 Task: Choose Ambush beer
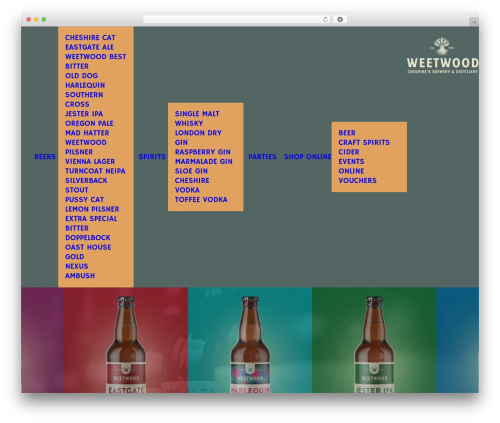80,276
